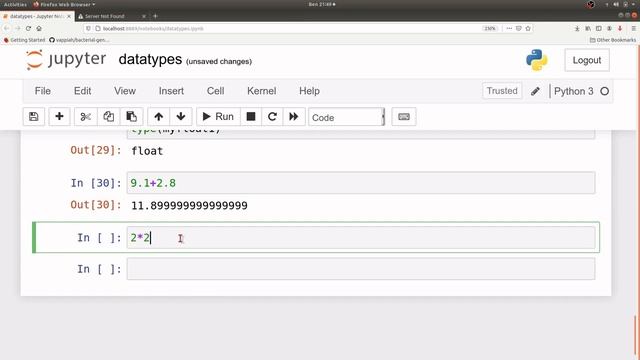Click the kernel idle circle indicator
640x360 pixels.
(604, 91)
